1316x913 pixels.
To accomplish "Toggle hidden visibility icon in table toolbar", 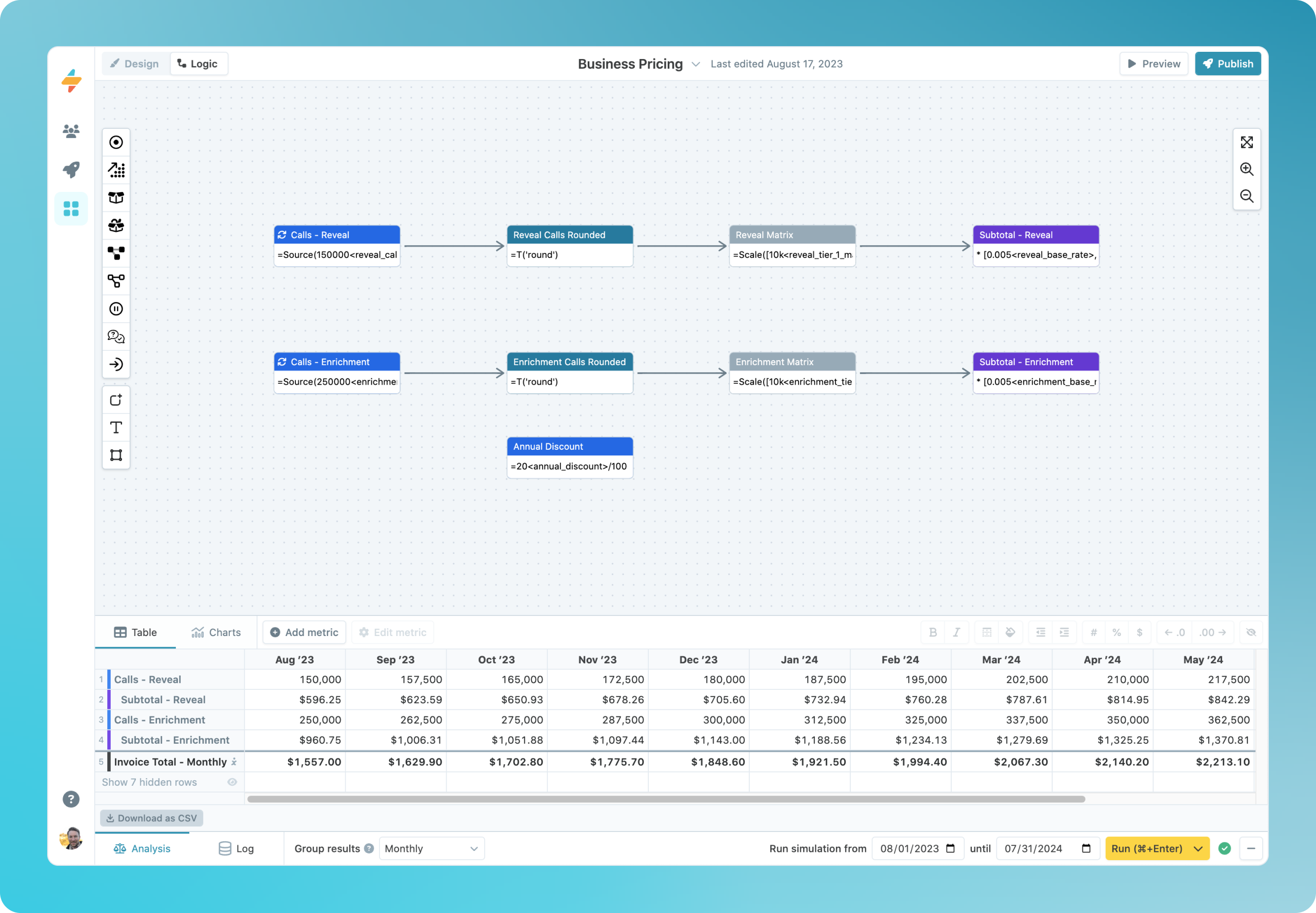I will pos(1251,632).
